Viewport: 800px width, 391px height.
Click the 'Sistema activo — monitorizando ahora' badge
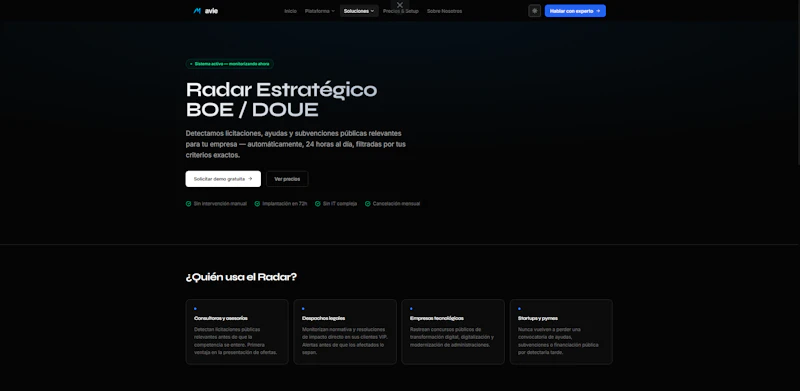coord(230,64)
